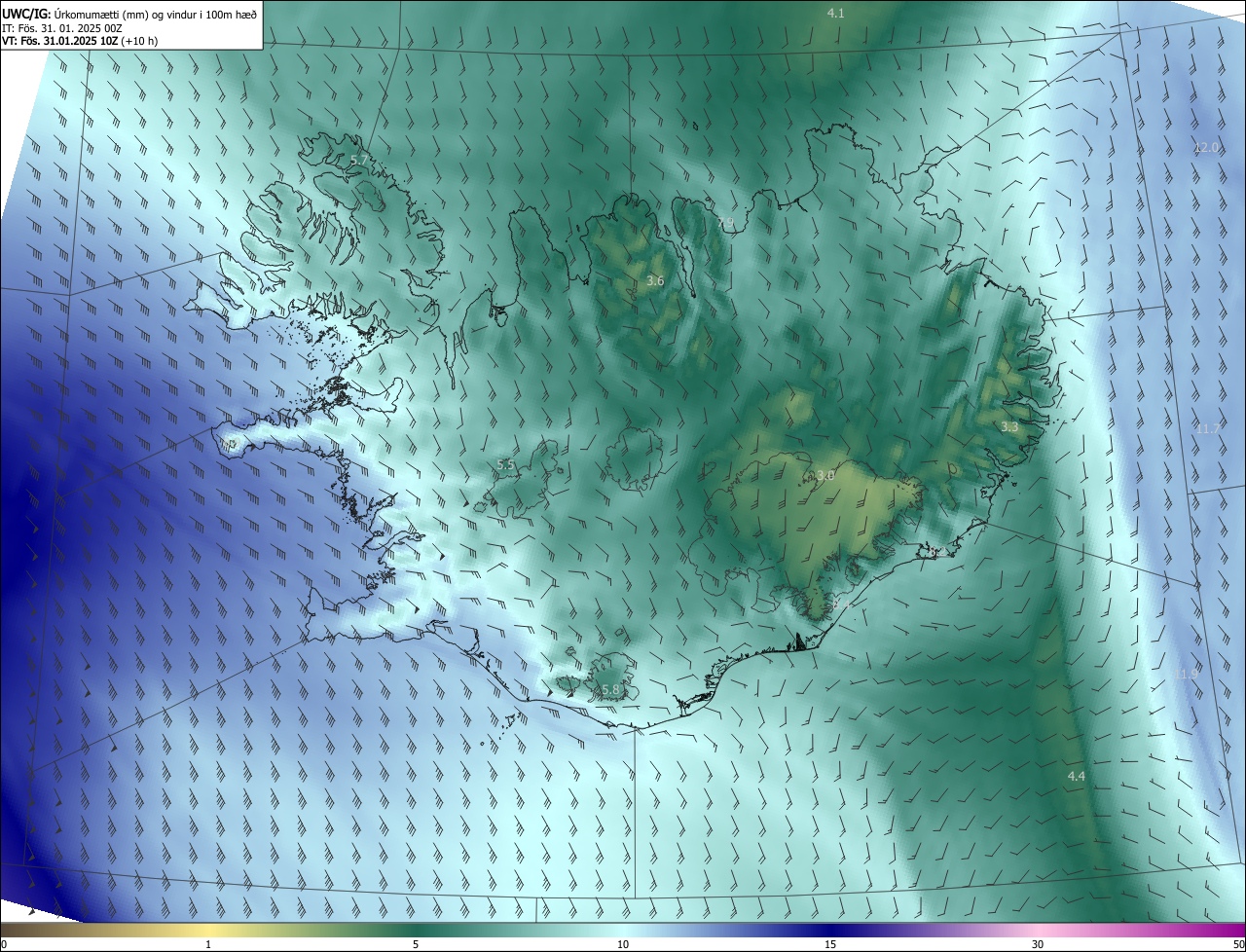The height and width of the screenshot is (952, 1246).
Task: Click the 15 tick on the colour scale
Action: point(830,944)
